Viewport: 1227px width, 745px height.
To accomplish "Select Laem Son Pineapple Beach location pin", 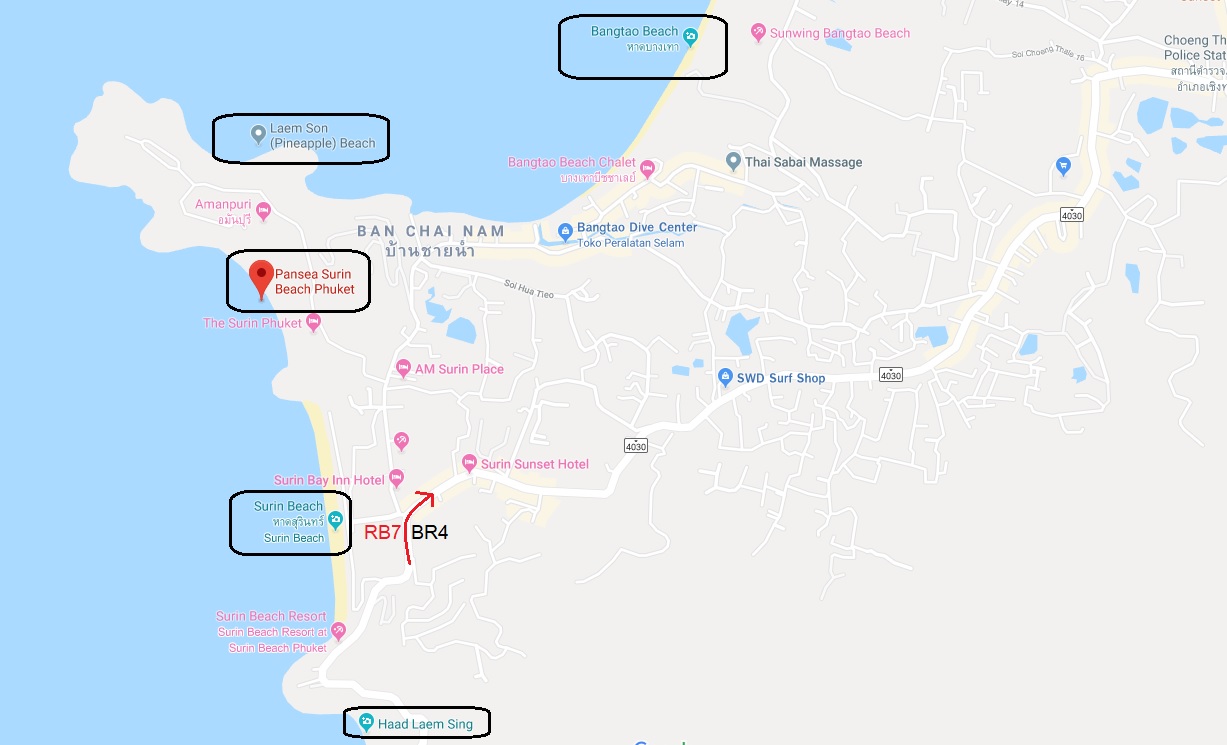I will pyautogui.click(x=257, y=132).
